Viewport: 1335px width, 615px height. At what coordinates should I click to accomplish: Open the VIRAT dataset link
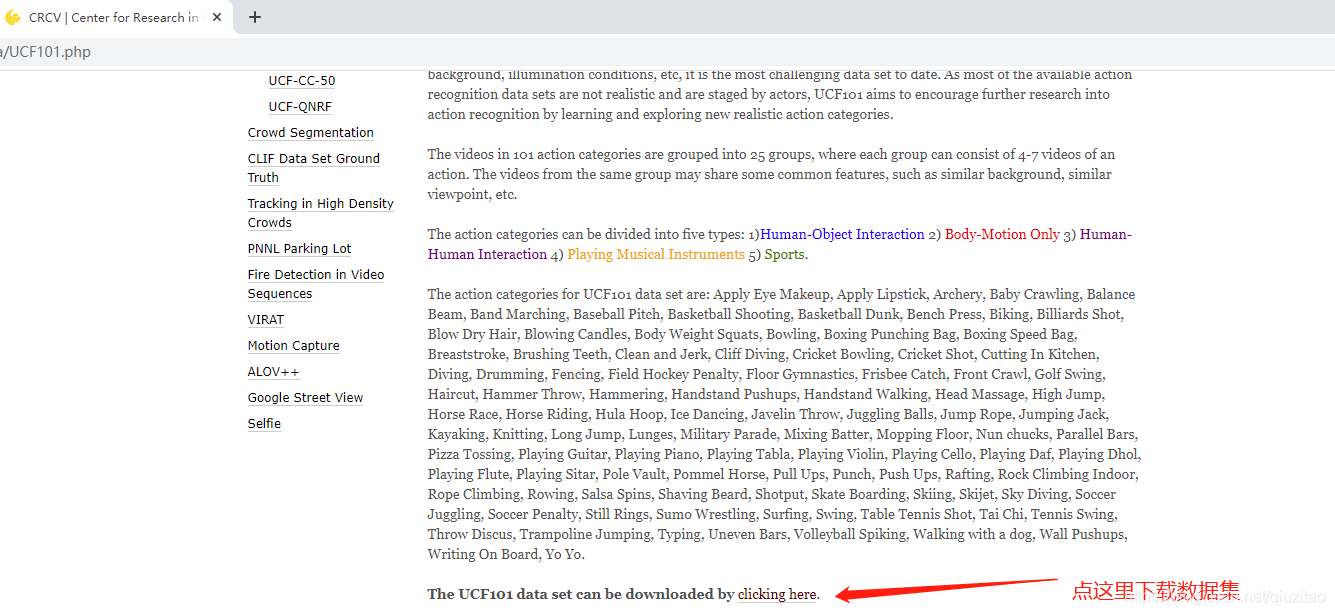[266, 320]
